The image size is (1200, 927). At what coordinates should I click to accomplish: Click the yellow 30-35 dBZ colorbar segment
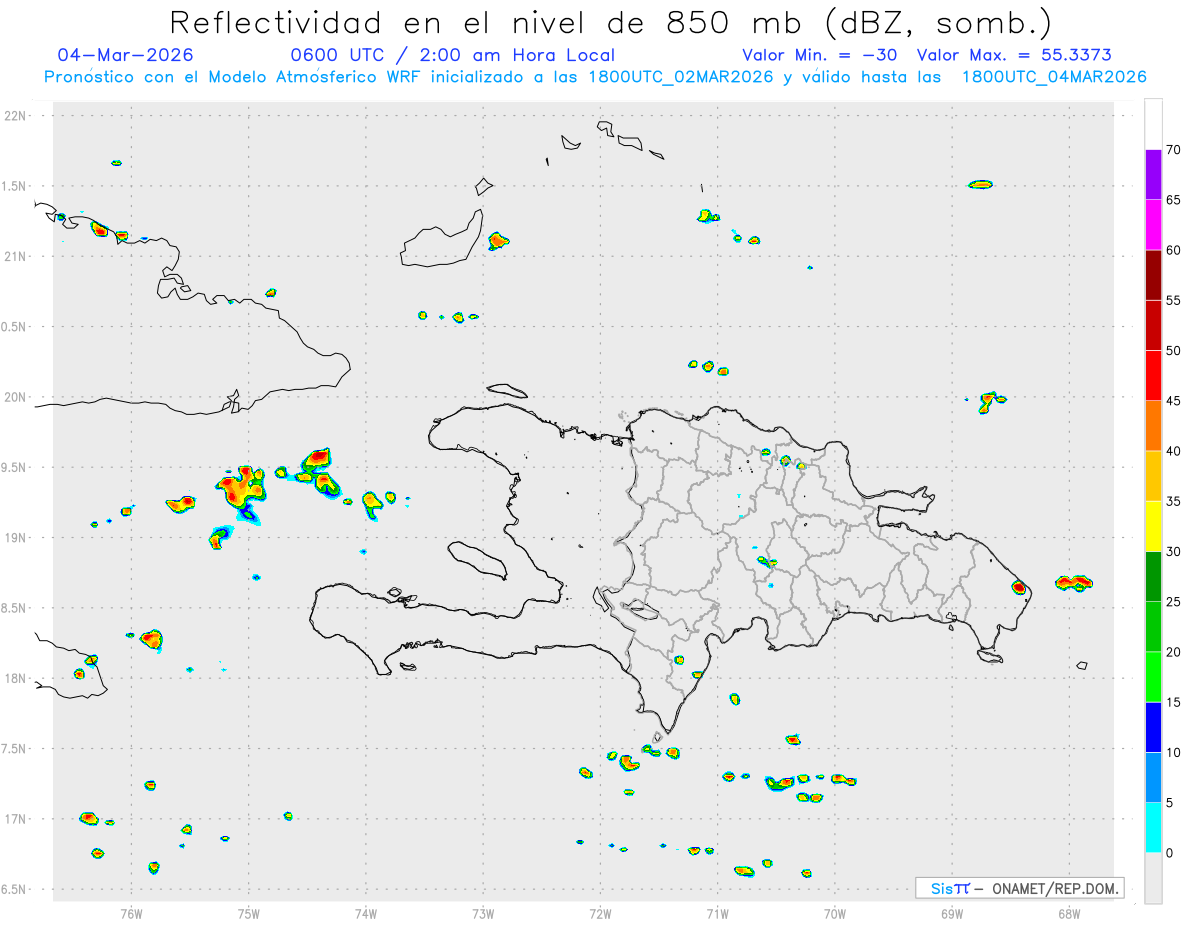(1153, 526)
